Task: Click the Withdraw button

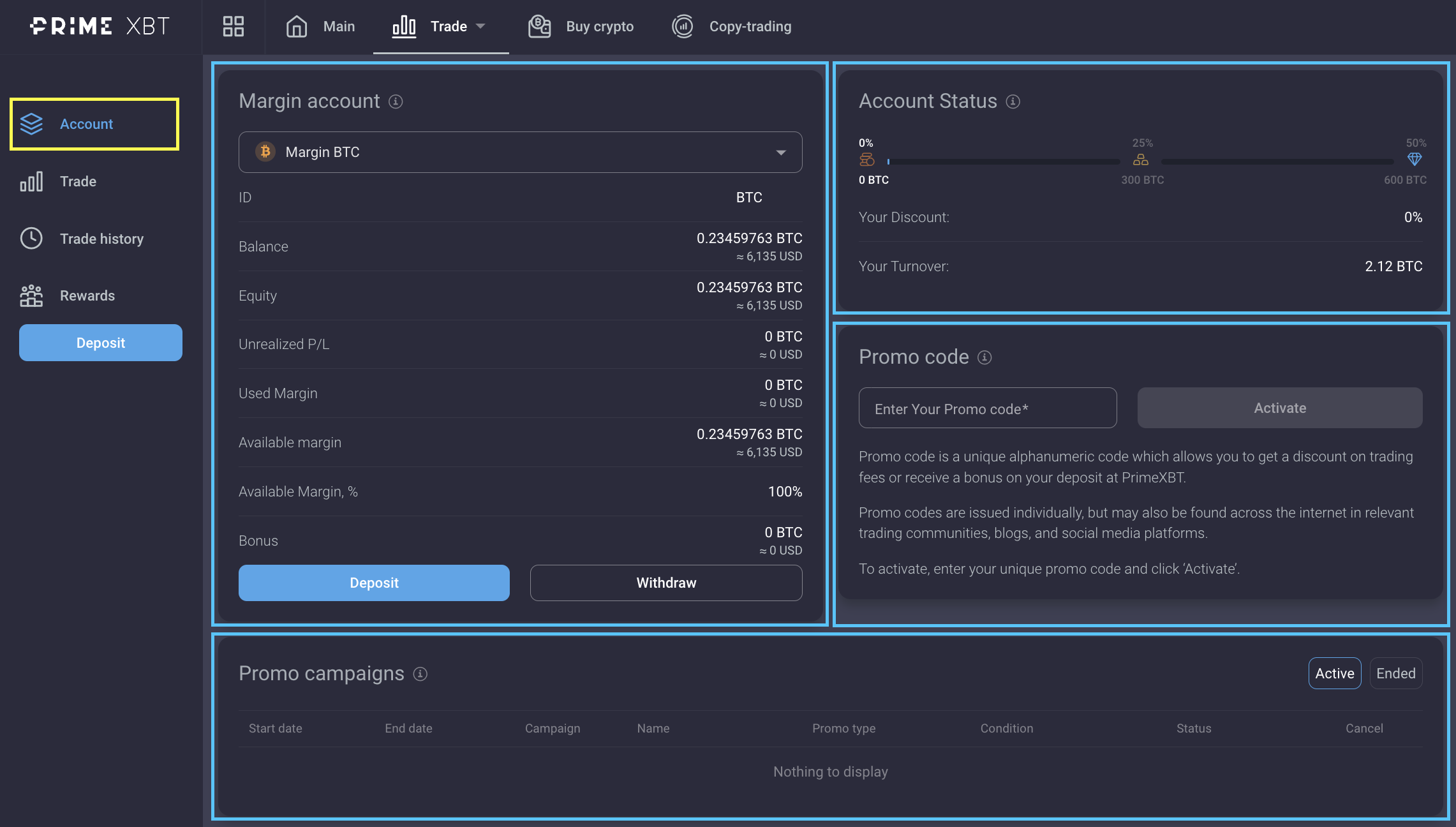Action: coord(665,583)
